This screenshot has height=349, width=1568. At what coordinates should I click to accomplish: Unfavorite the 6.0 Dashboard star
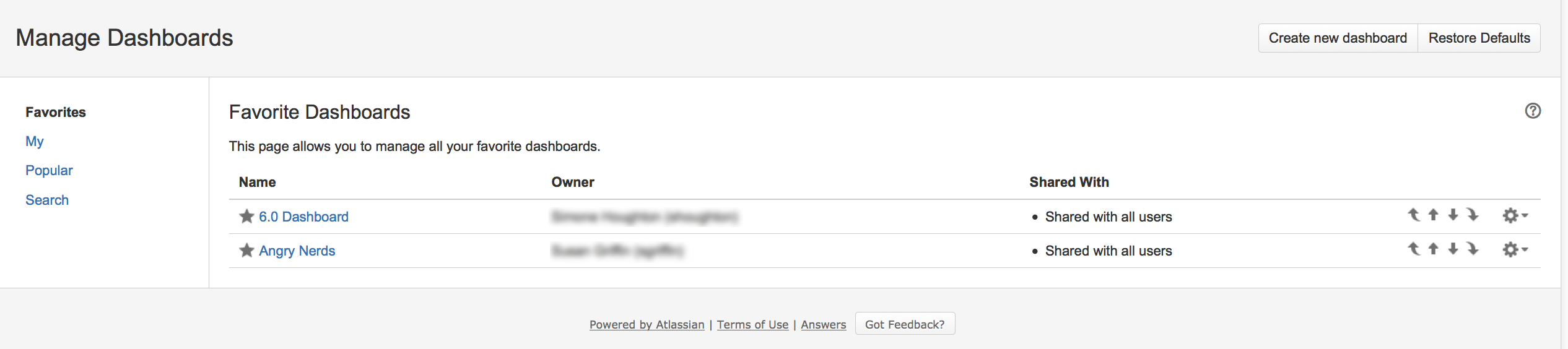[246, 216]
